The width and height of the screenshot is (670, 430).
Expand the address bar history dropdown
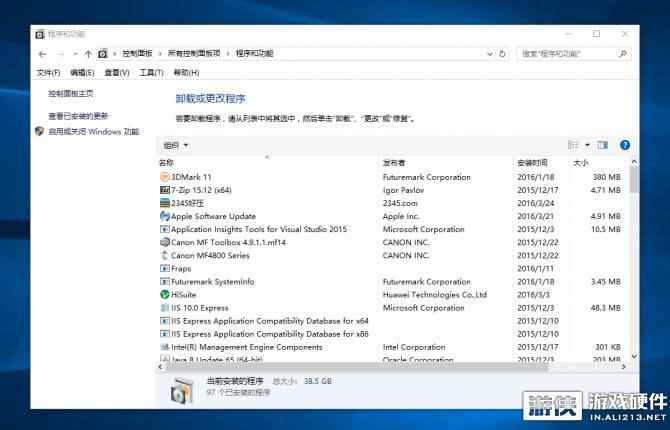click(489, 54)
